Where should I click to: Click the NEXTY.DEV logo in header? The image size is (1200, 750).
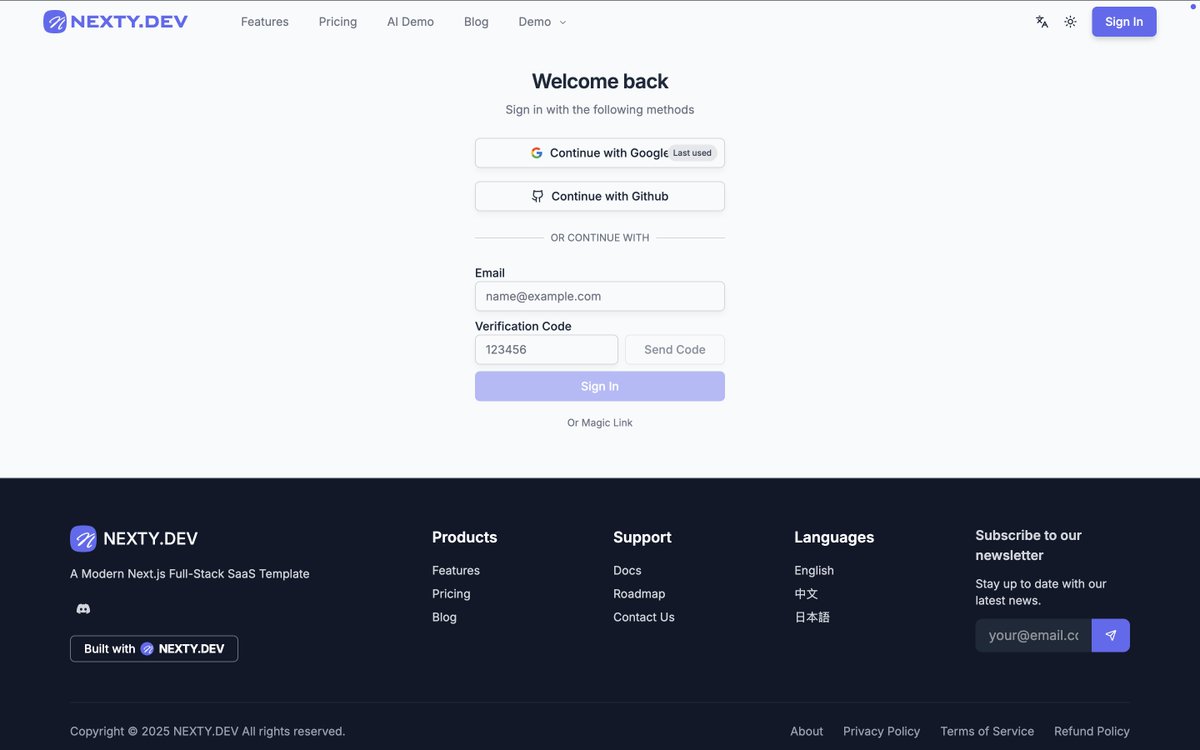click(115, 21)
